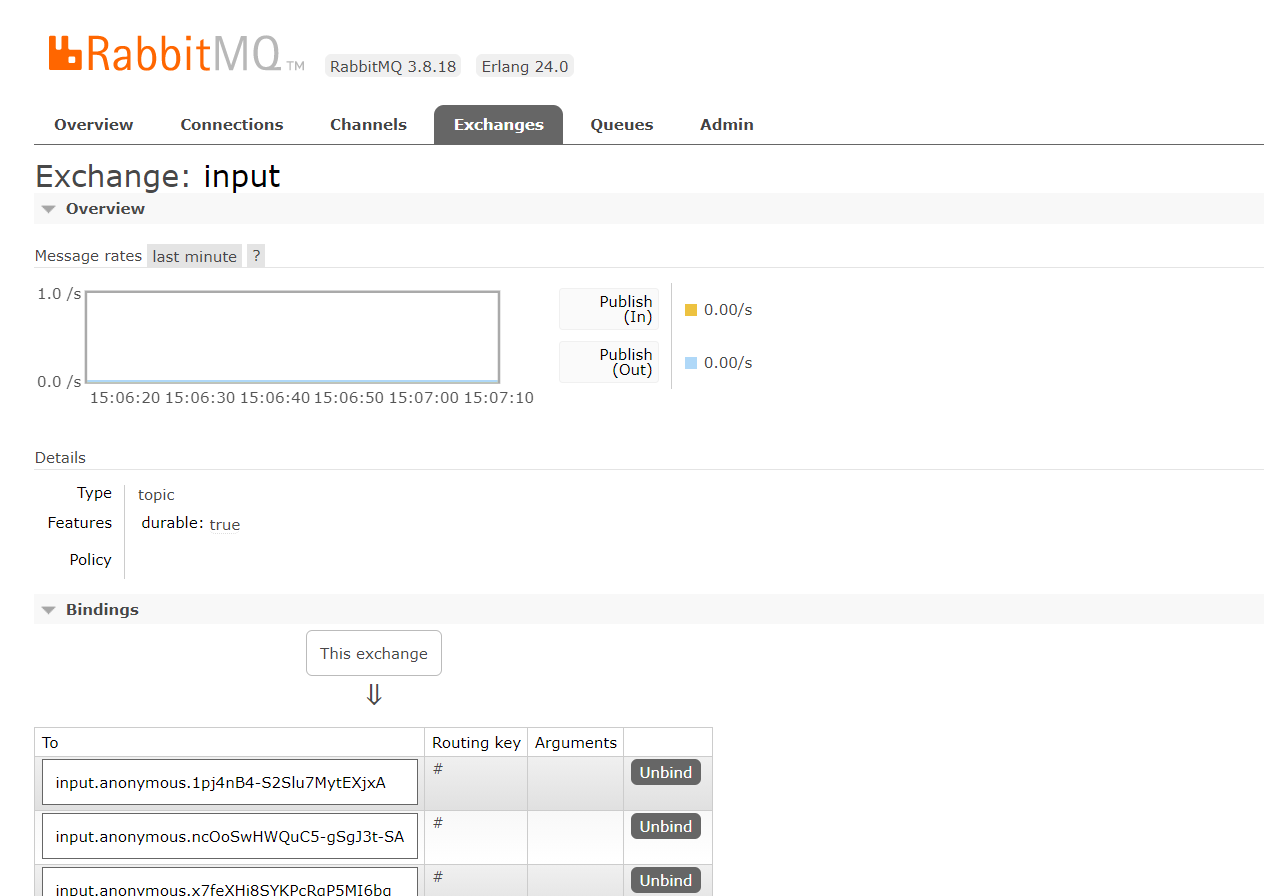Screen dimensions: 1264x896
Task: Open queue input.anonymous.ncOoSwHWQuC5-gSgJ3t-SA
Action: point(230,836)
